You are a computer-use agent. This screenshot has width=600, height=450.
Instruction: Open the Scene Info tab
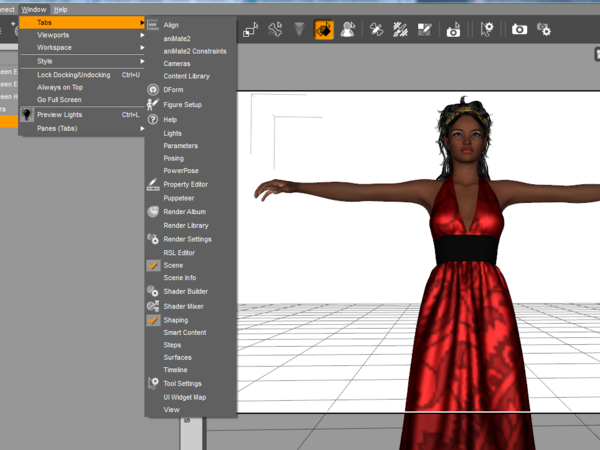pyautogui.click(x=191, y=278)
